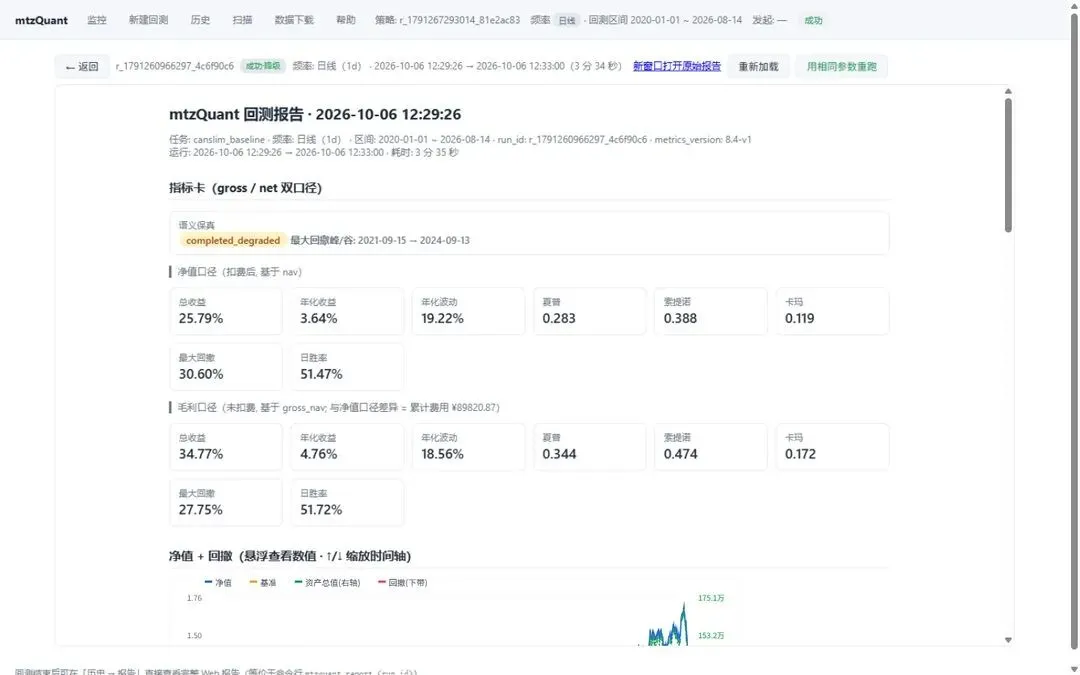1080x675 pixels.
Task: Open the 新建回测 menu item
Action: click(x=148, y=20)
